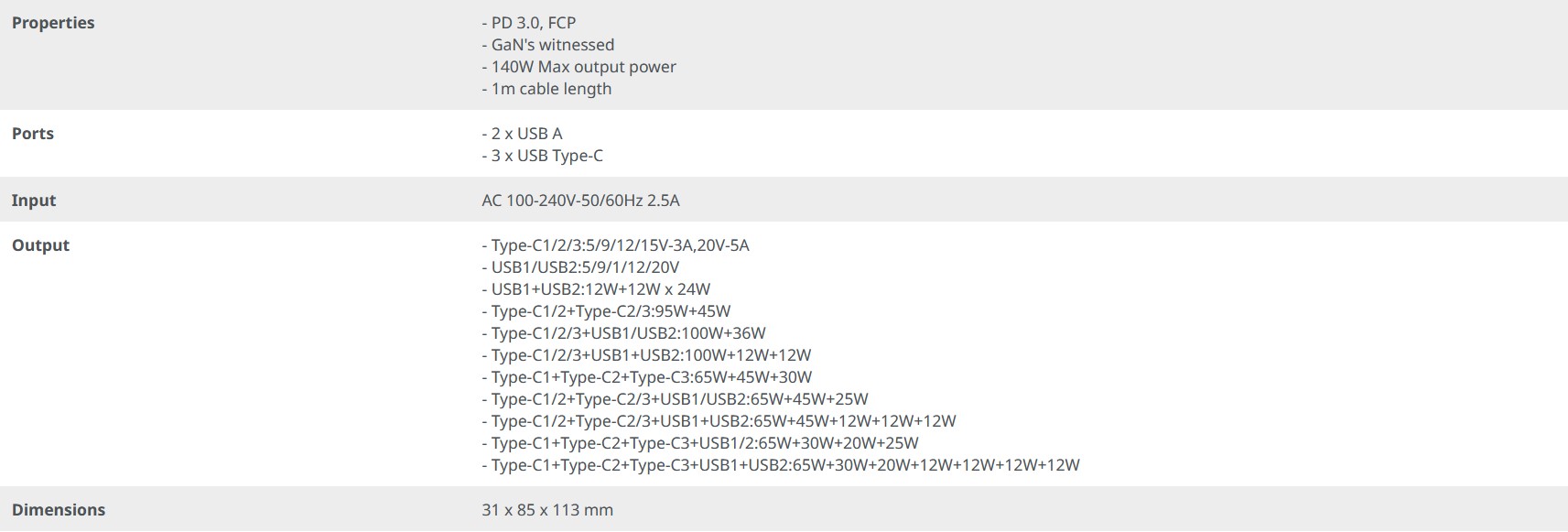
Task: Click the 'Type-C1/2/3+USB1/USB2:100W+36W' line
Action: 624,333
